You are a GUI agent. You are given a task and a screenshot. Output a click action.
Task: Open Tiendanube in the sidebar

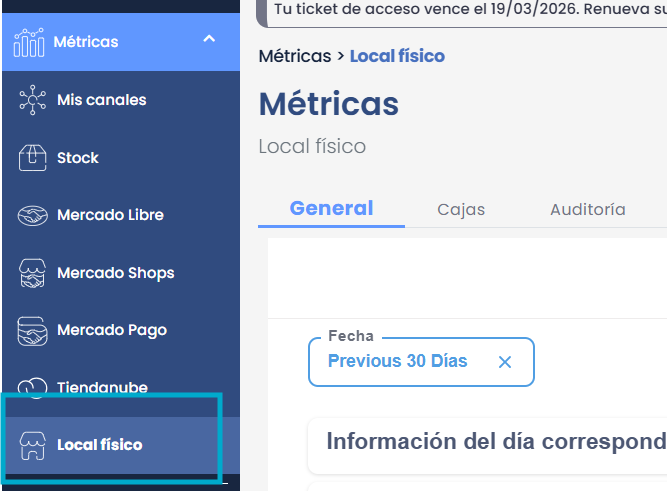tap(103, 388)
